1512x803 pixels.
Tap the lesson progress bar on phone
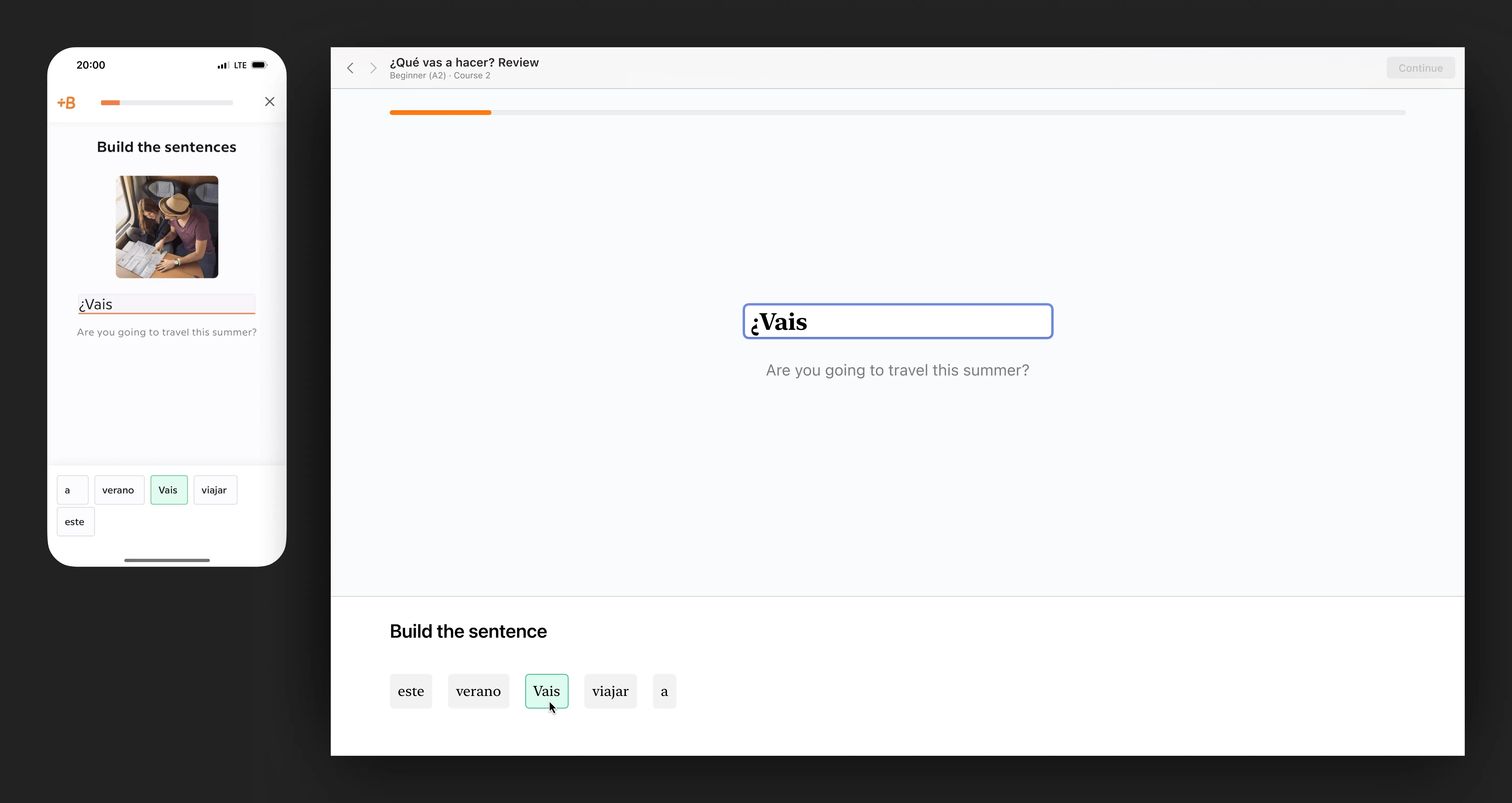coord(167,103)
